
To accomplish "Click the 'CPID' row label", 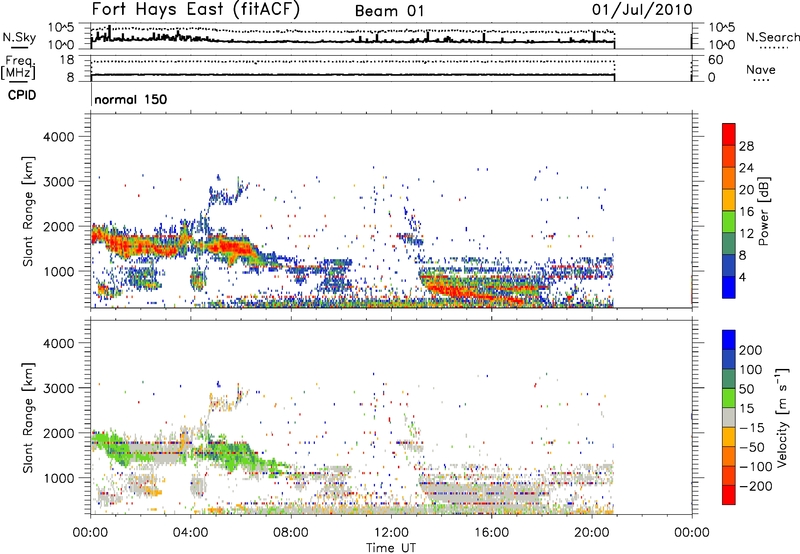I will [x=22, y=95].
